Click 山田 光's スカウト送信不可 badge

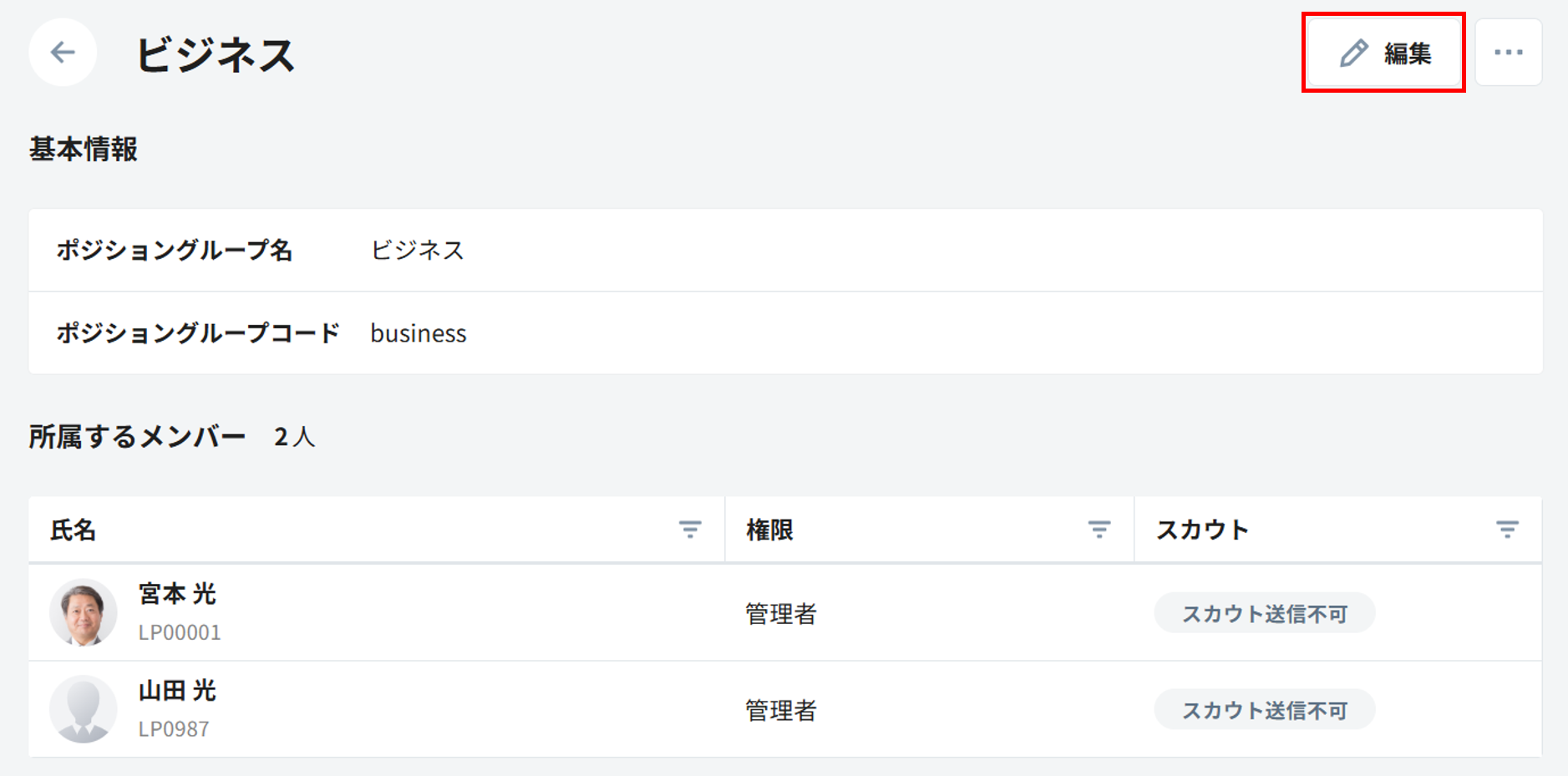[x=1264, y=711]
